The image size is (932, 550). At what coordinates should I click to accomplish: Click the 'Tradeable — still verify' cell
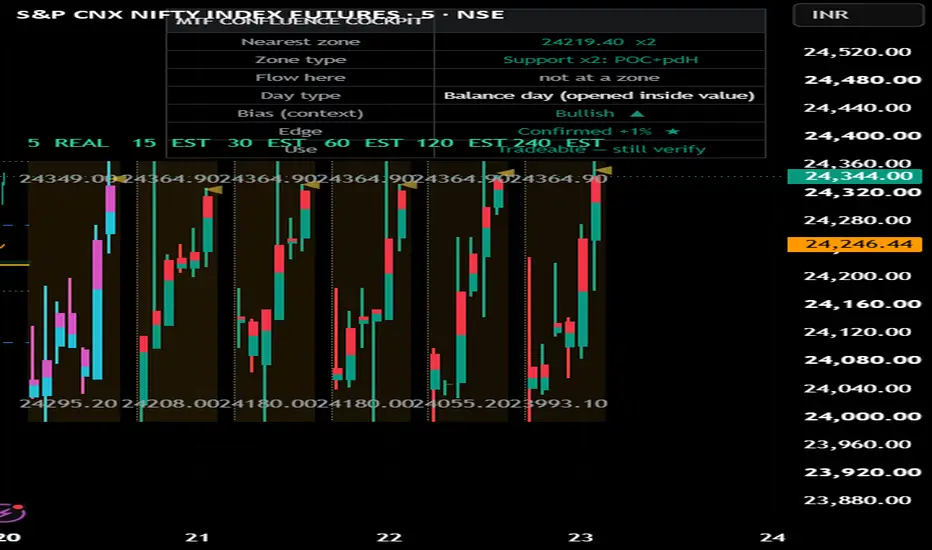[599, 149]
